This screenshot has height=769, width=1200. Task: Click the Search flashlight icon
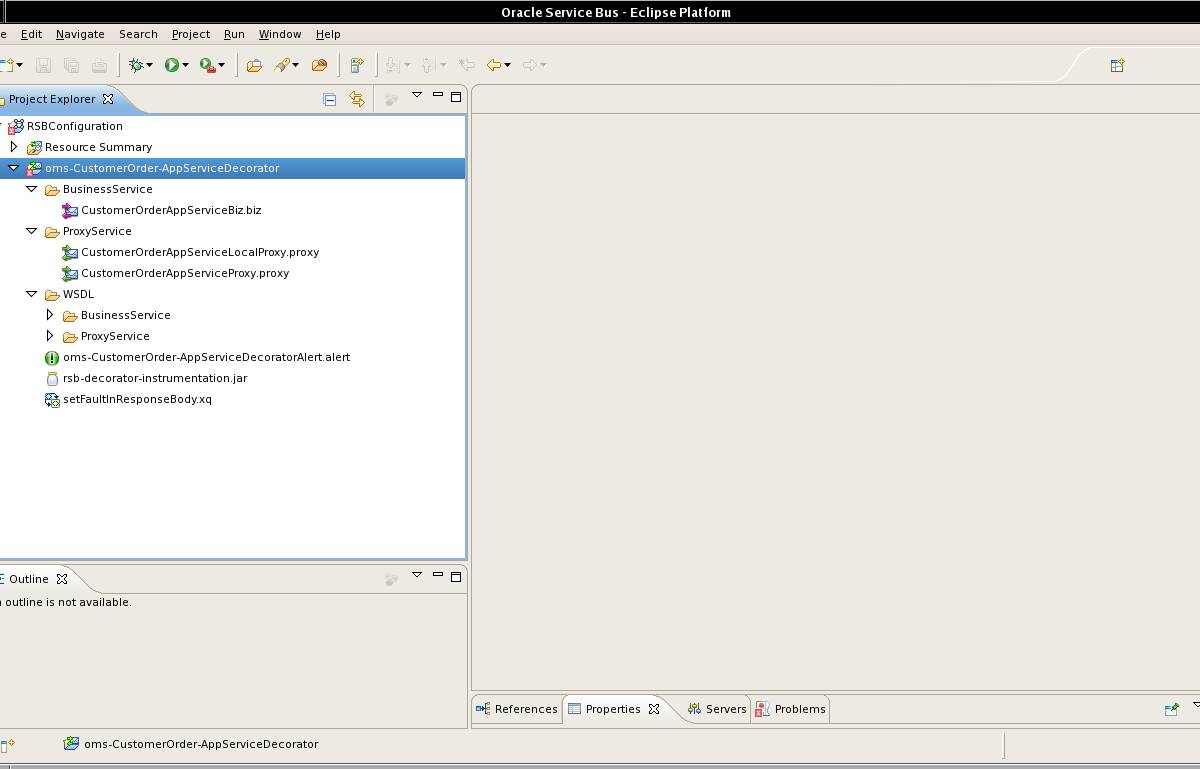click(x=283, y=65)
